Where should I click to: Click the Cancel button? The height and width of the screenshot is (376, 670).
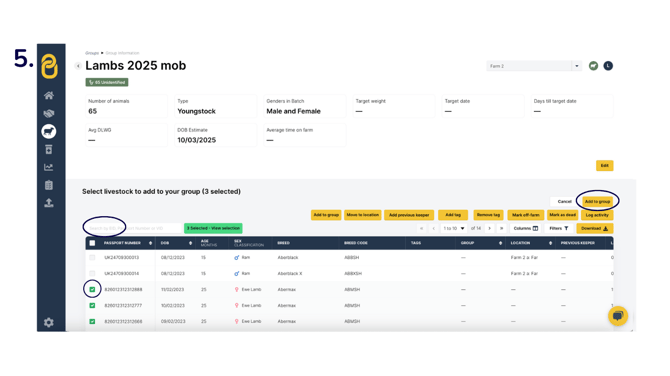click(564, 202)
